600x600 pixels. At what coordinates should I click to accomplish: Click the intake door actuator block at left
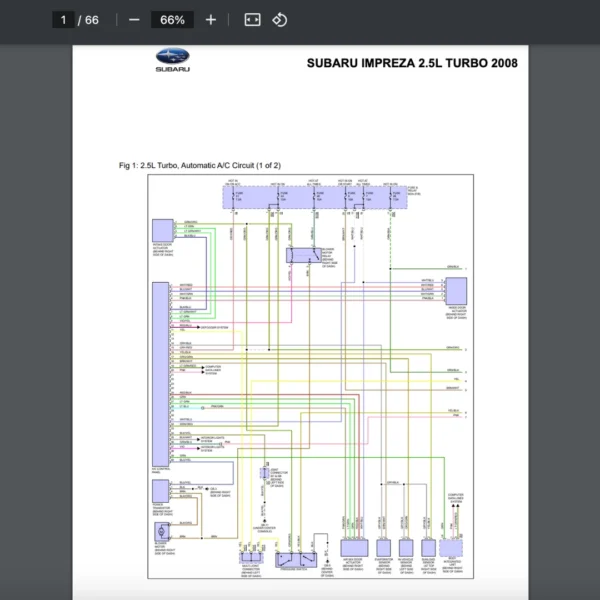pos(160,230)
